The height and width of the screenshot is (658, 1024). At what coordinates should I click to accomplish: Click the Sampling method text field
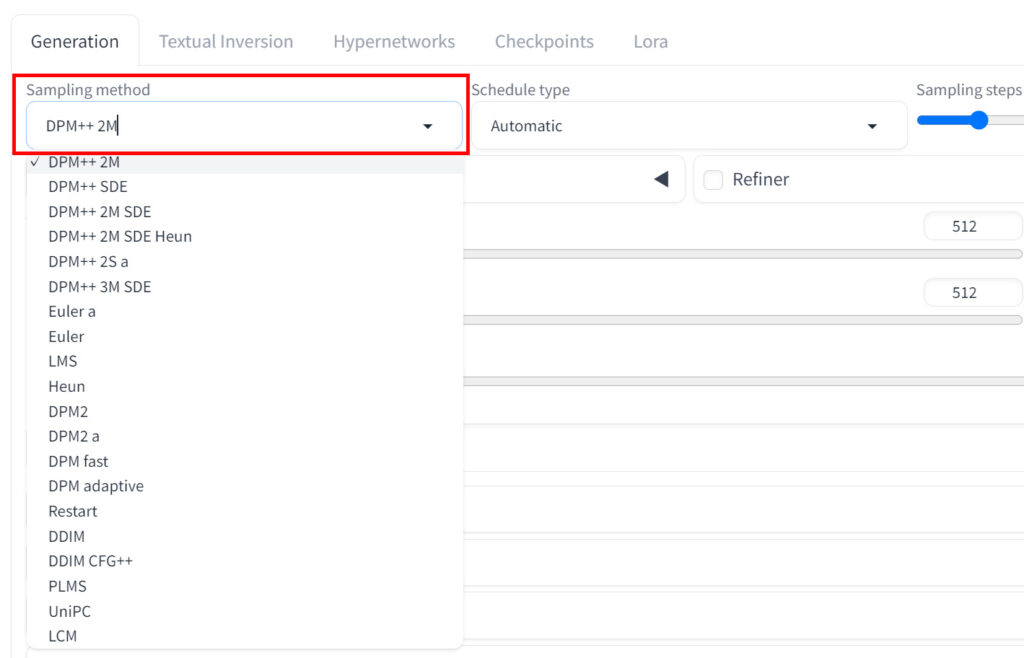220,126
